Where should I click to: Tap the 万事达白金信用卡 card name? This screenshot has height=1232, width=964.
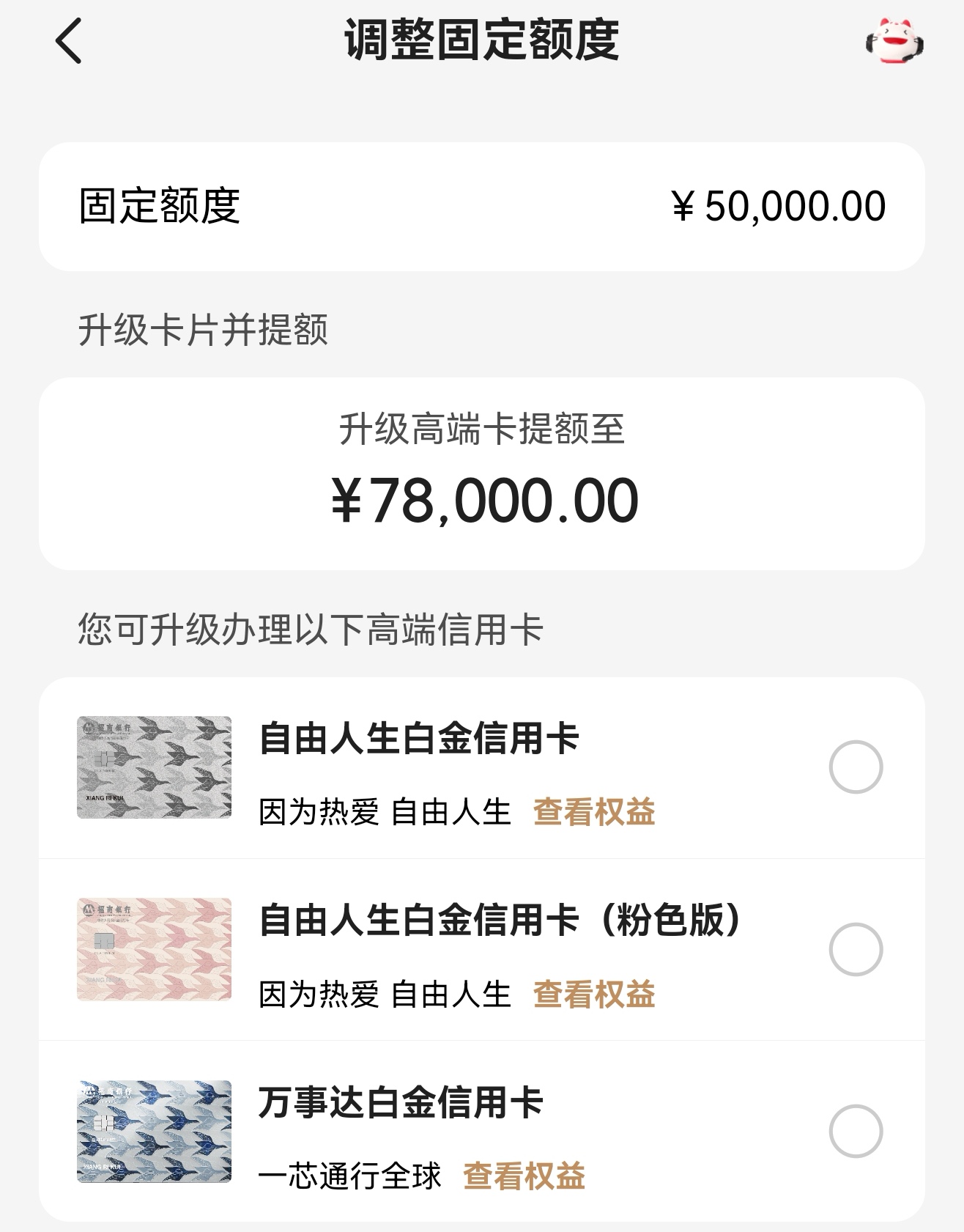coord(401,1102)
